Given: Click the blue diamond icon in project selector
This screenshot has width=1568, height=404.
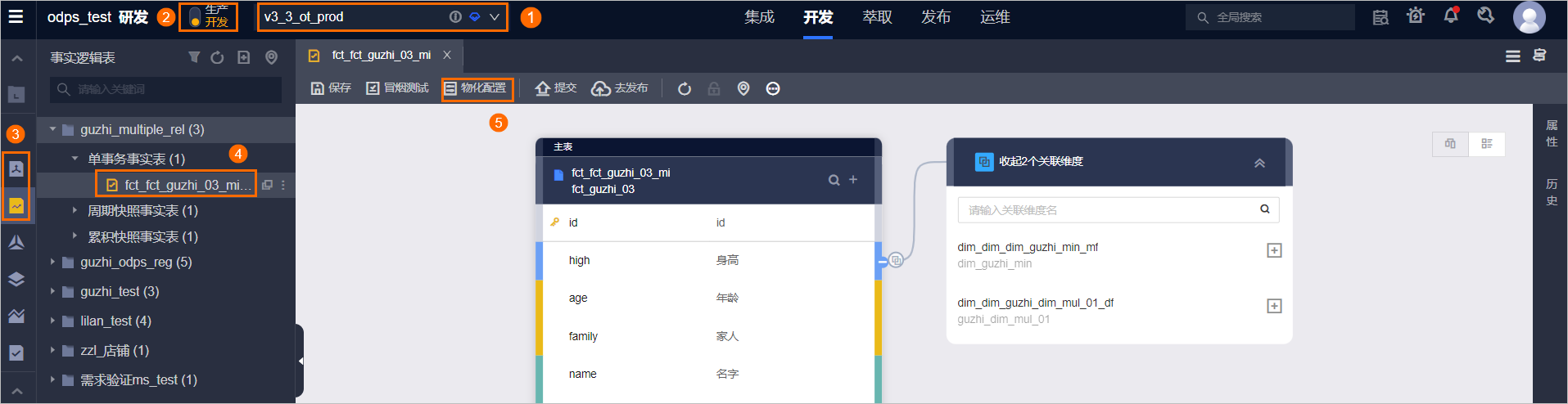Looking at the screenshot, I should (x=475, y=17).
